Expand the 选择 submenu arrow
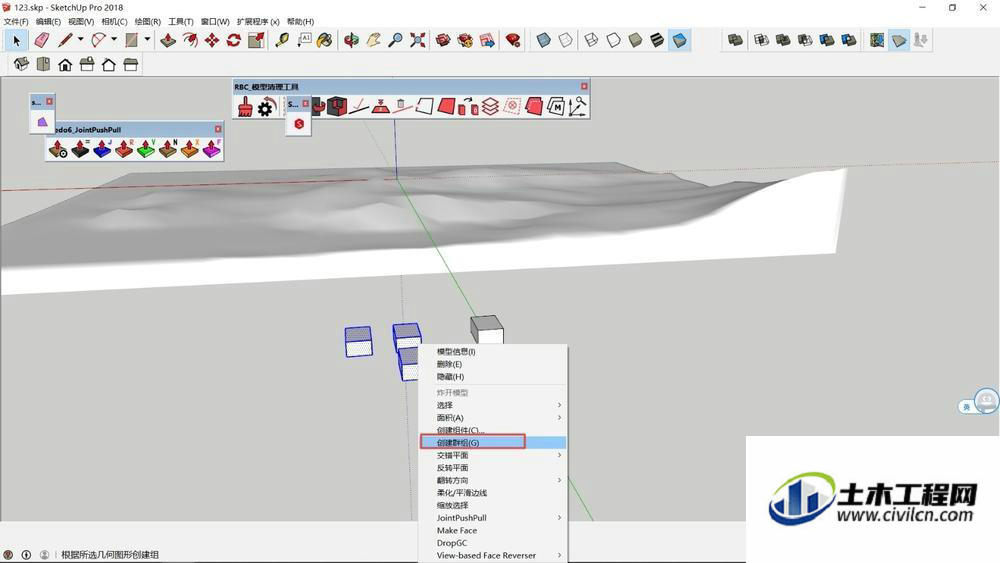 click(x=559, y=405)
